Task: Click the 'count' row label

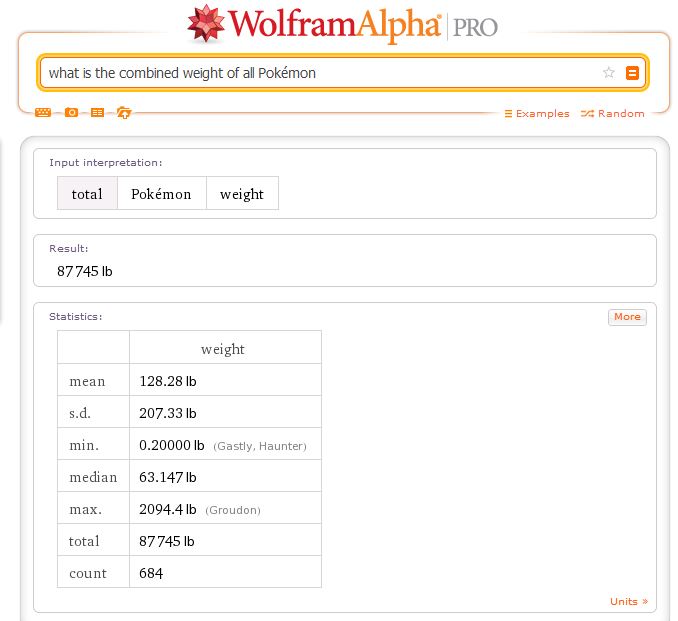Action: [88, 573]
